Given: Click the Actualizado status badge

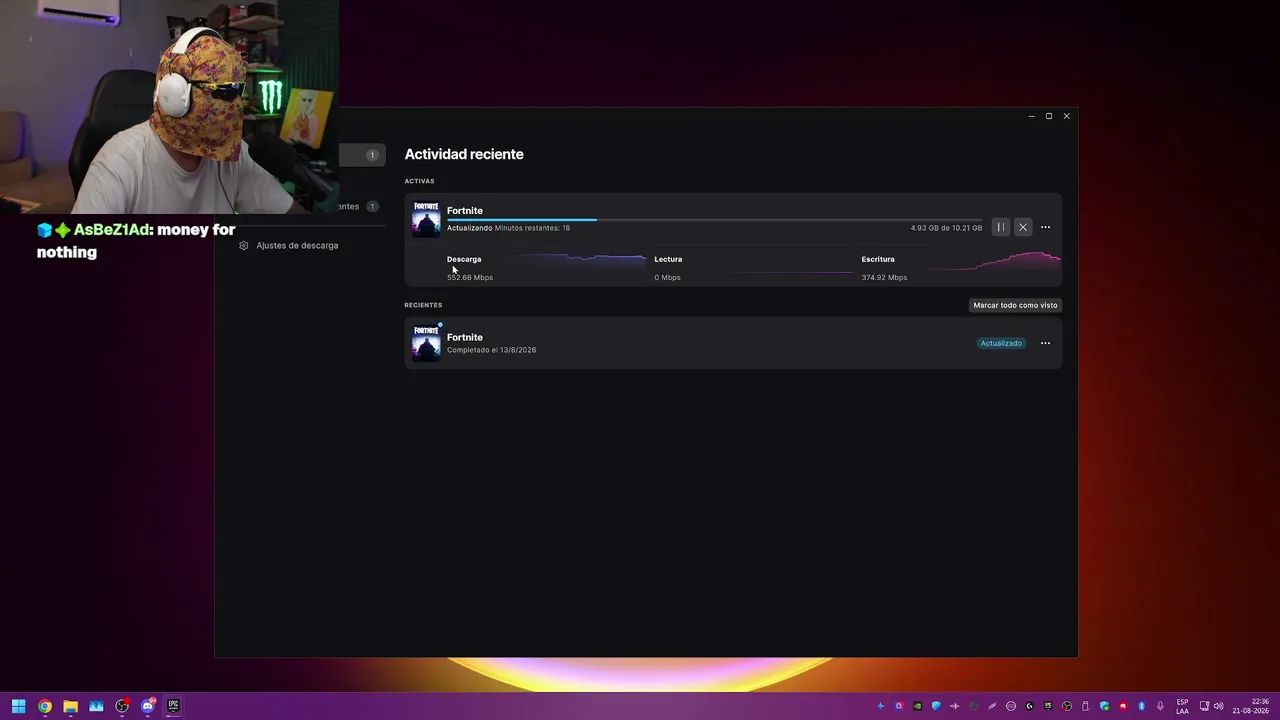Looking at the screenshot, I should pos(1001,343).
